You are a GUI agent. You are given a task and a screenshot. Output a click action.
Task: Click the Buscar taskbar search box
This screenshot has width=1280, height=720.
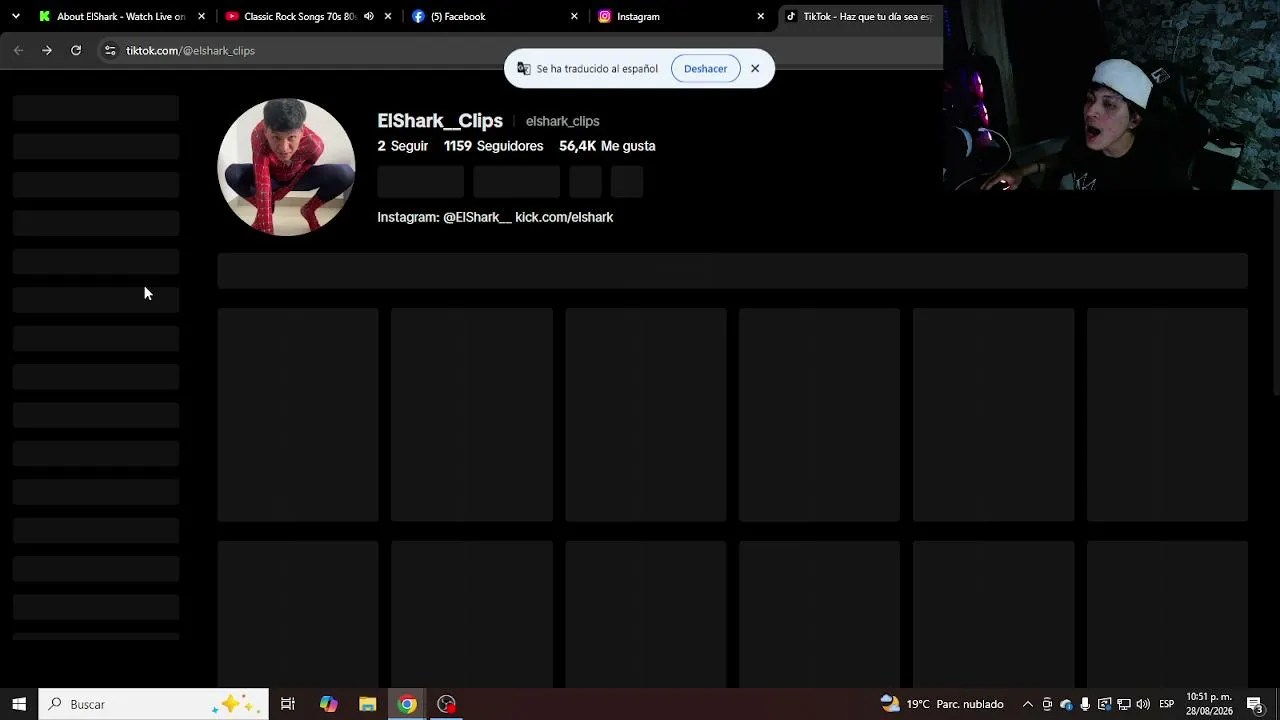tap(154, 704)
